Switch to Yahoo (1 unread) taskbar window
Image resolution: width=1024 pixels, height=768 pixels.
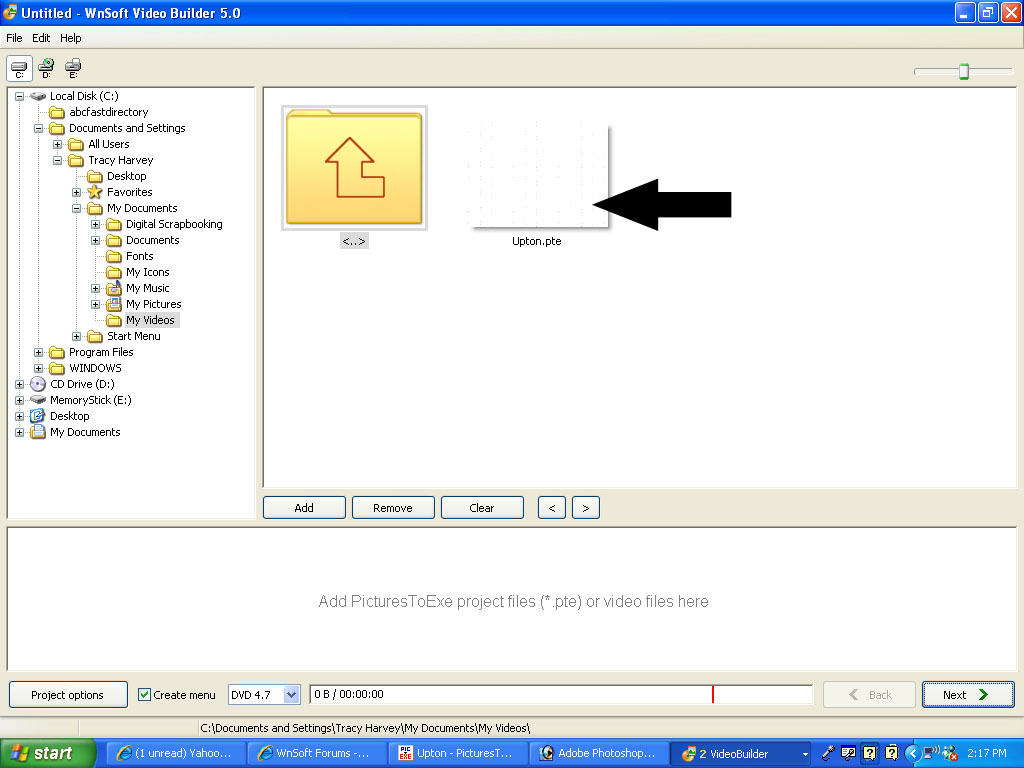[x=176, y=753]
